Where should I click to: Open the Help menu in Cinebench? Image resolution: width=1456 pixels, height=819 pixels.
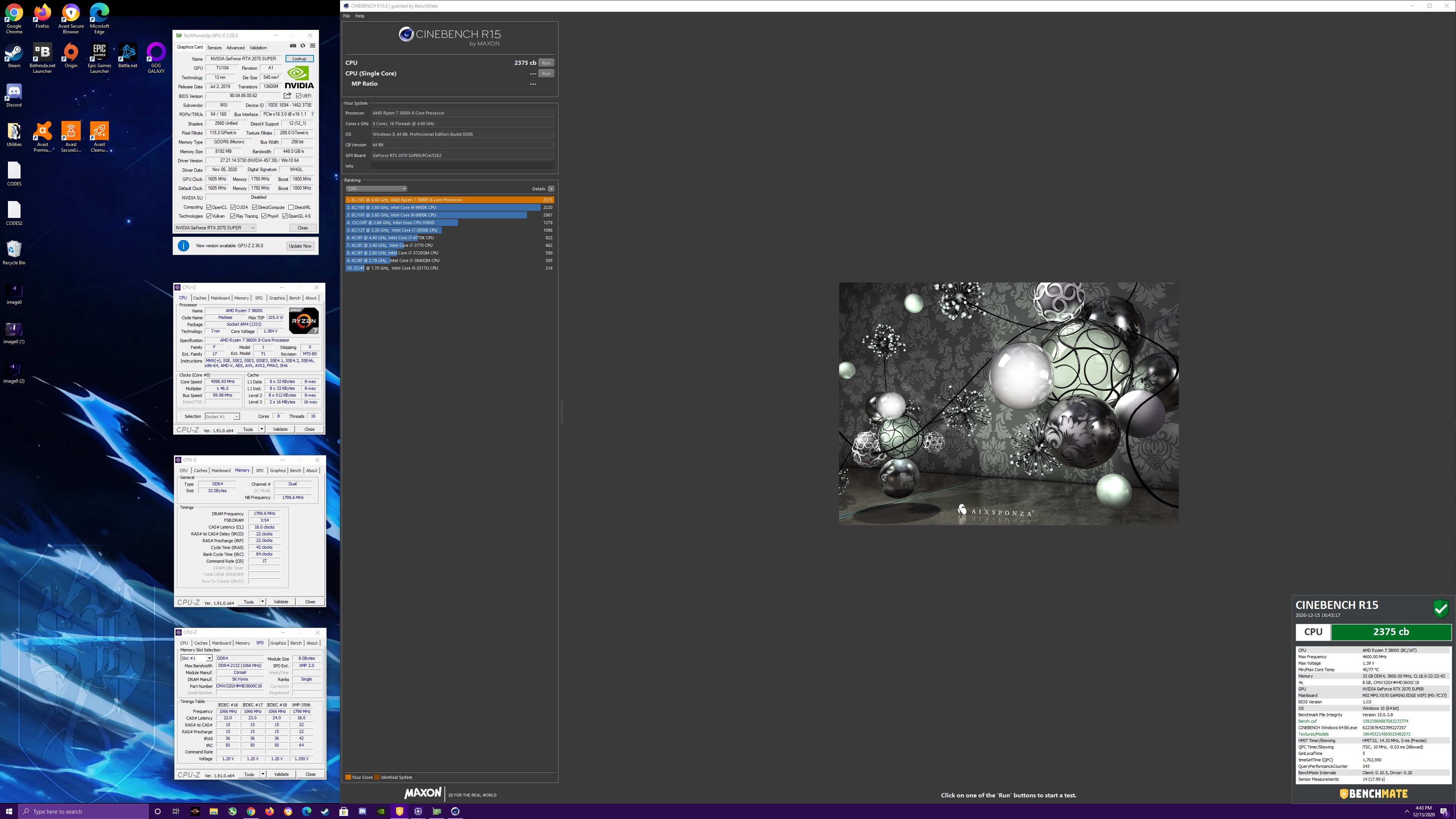pyautogui.click(x=359, y=16)
